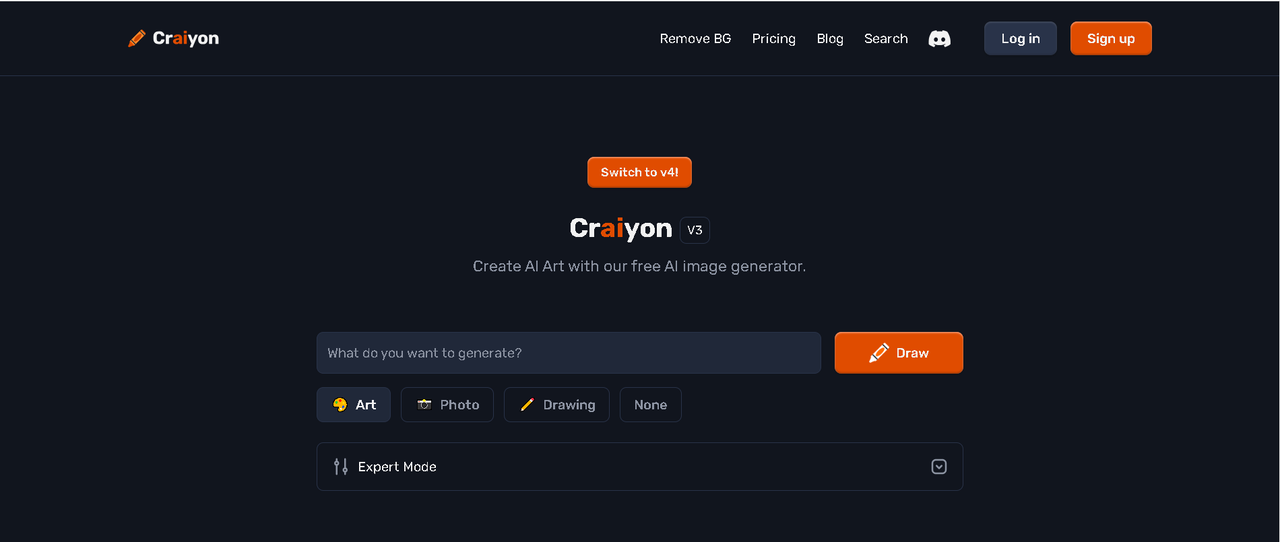Image resolution: width=1280 pixels, height=542 pixels.
Task: Focus the 'What do you want to generate?' field
Action: click(x=569, y=353)
